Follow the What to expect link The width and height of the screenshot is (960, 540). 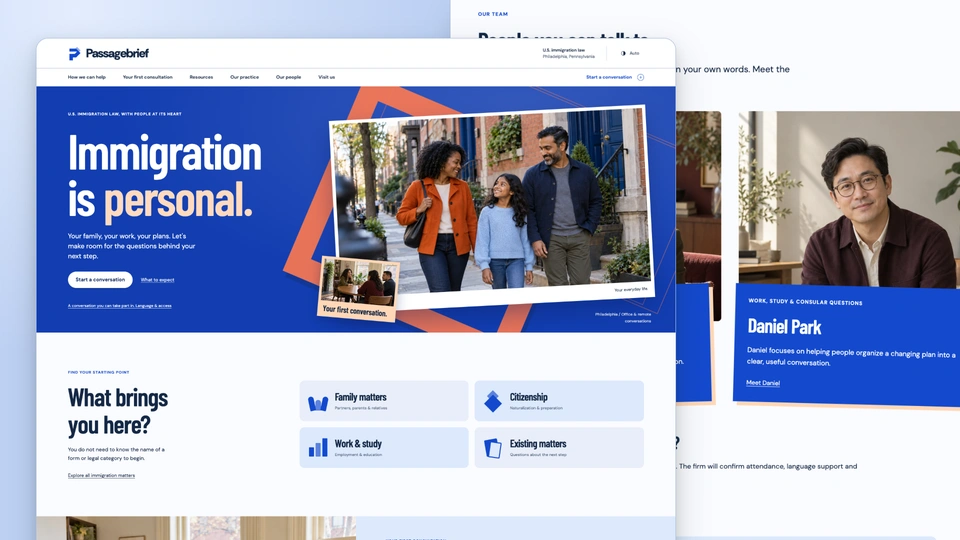pos(157,280)
